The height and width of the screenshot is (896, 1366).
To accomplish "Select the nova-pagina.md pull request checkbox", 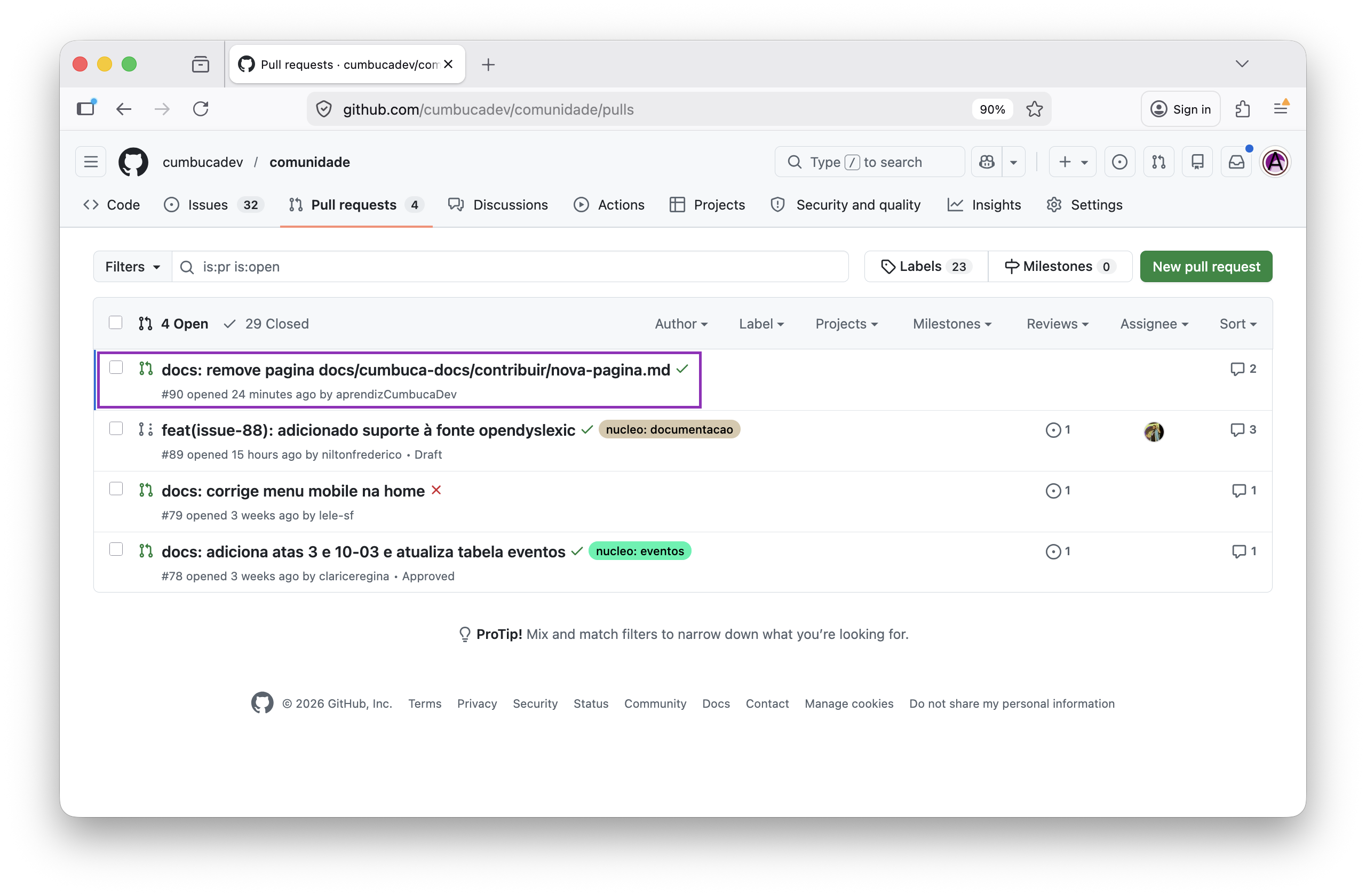I will (116, 367).
